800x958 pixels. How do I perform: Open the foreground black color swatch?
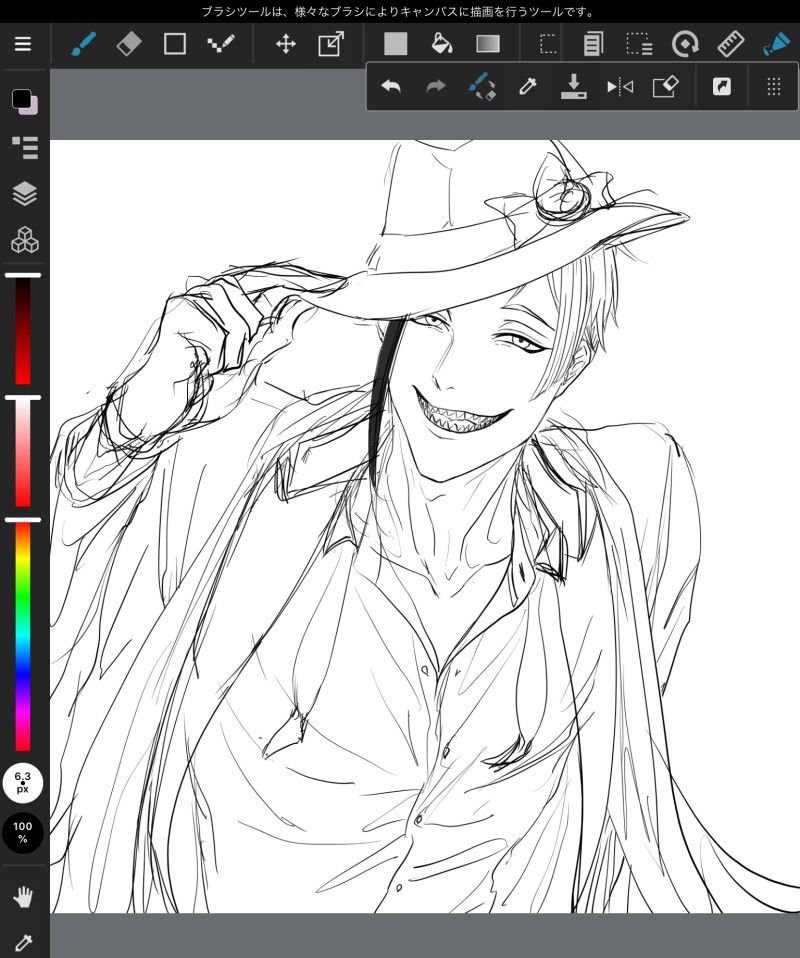21,98
